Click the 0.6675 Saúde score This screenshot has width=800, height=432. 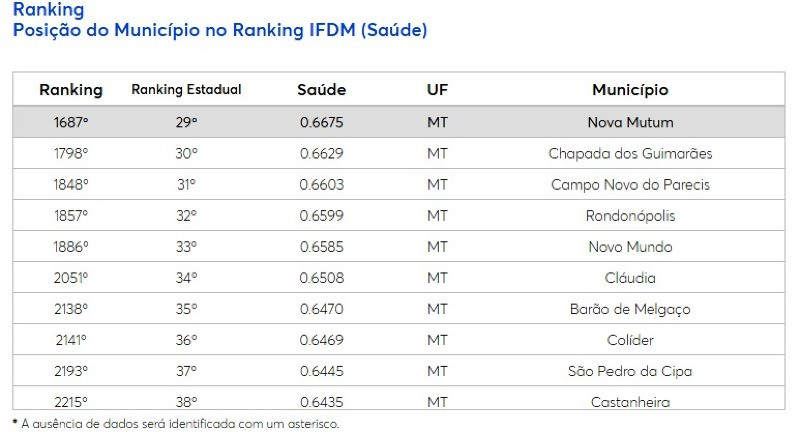pos(321,122)
